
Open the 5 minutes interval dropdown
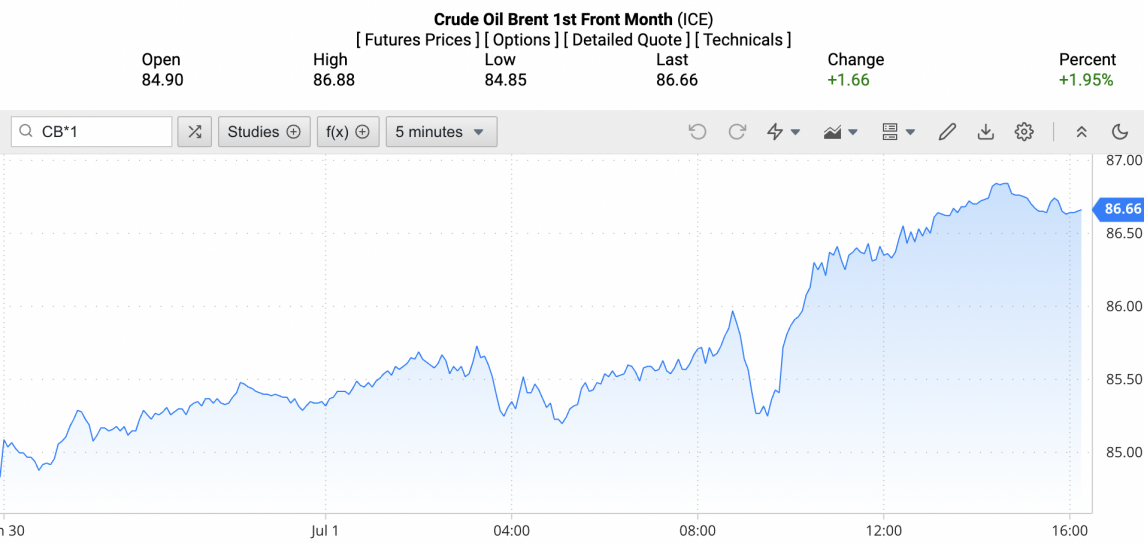(441, 132)
